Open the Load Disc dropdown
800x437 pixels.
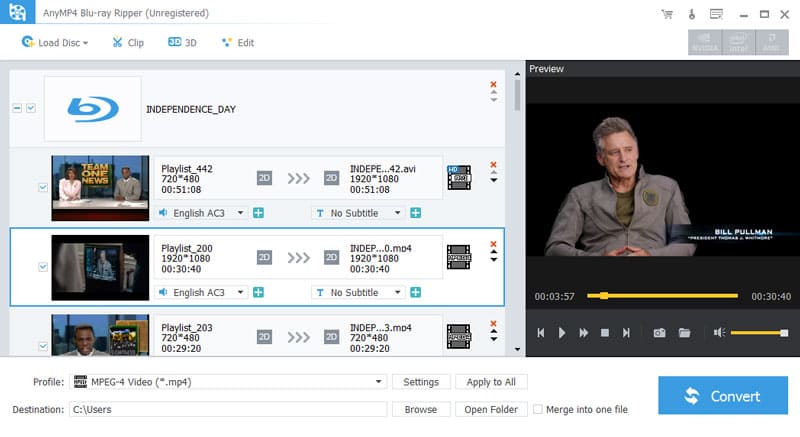55,42
